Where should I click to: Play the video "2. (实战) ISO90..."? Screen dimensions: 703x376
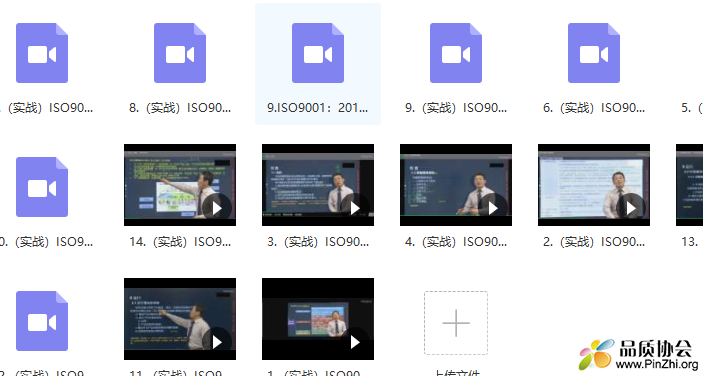631,208
